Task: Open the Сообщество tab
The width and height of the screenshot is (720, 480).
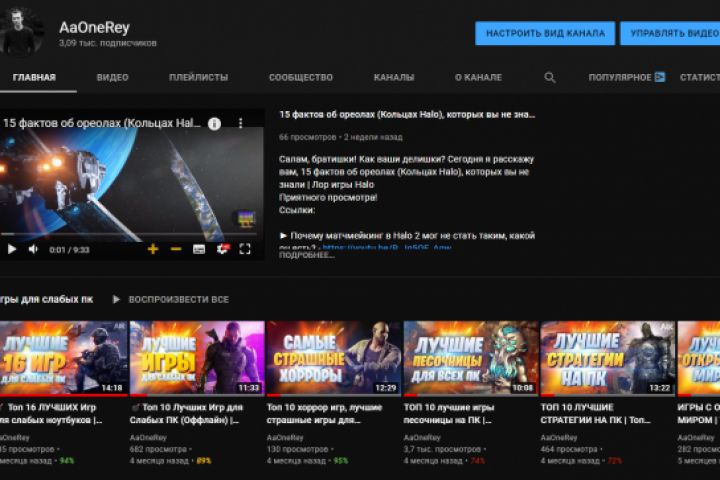Action: 301,78
